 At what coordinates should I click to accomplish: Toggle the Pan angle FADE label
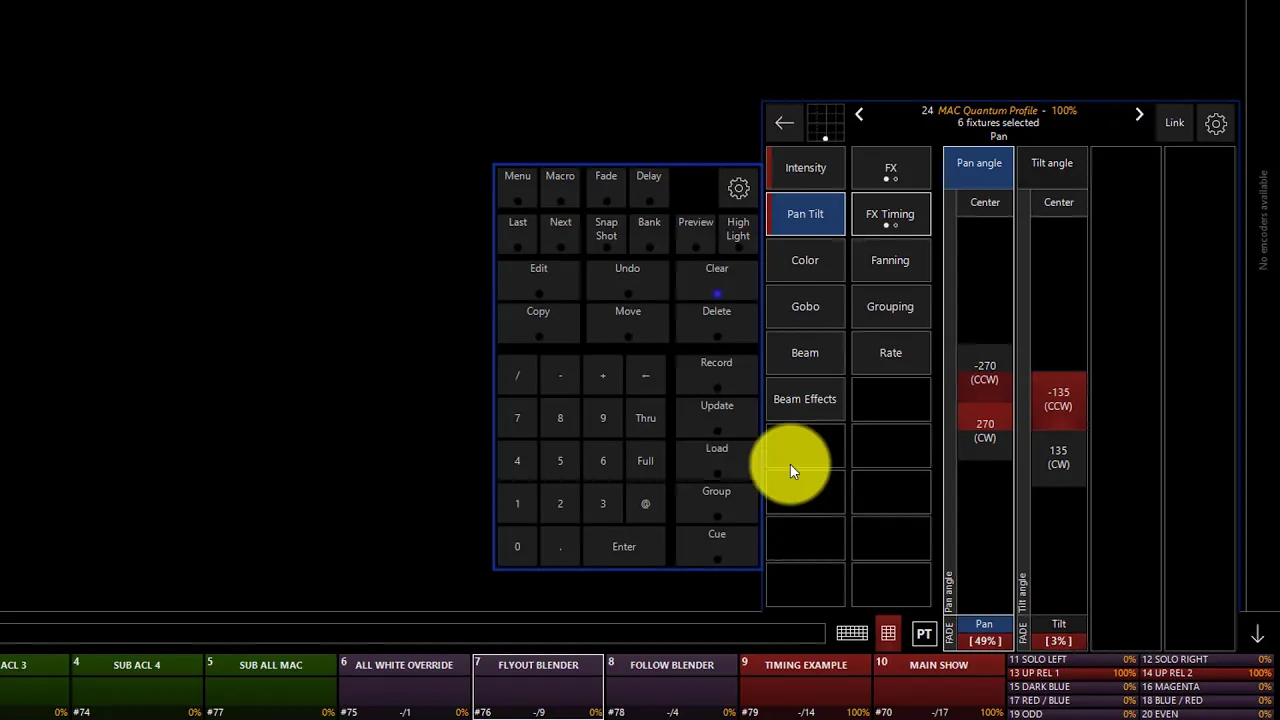(x=949, y=632)
